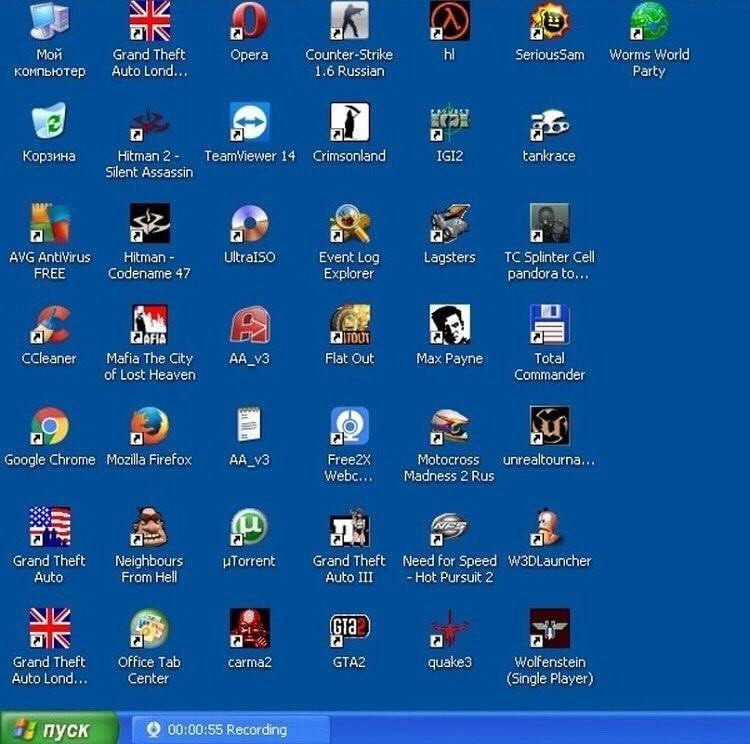Select the Mozilla Firefox shortcut
750x744 pixels.
click(x=149, y=426)
